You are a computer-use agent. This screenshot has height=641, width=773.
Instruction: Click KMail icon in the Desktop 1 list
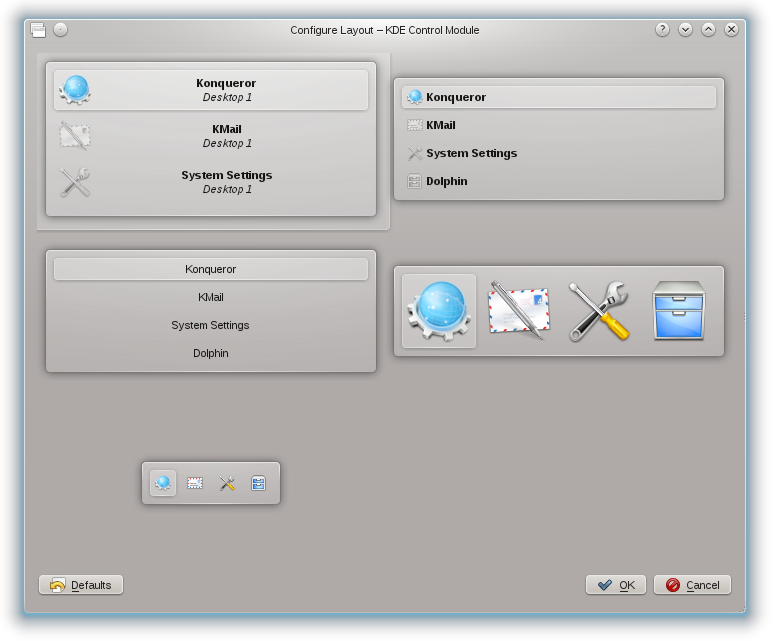click(x=75, y=136)
